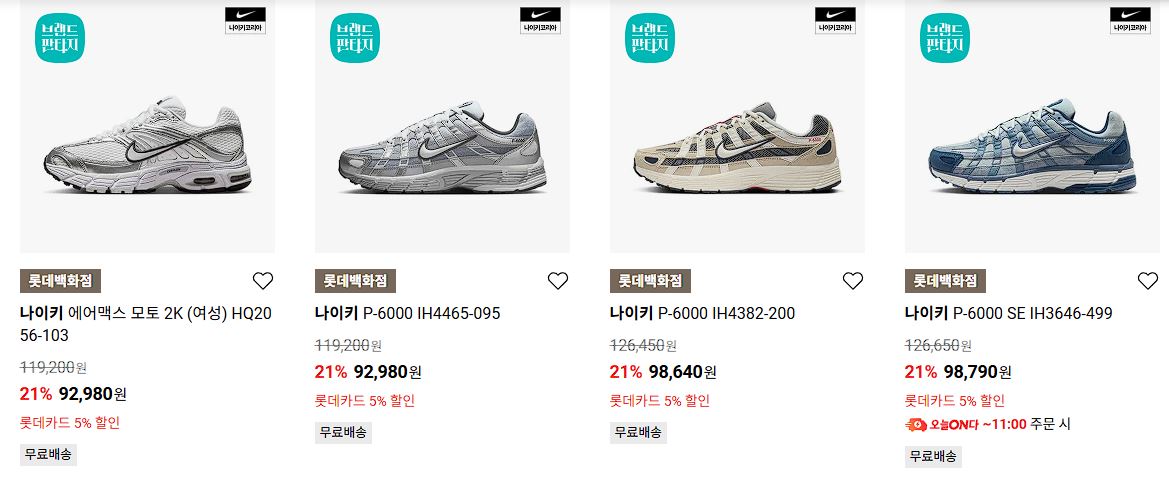Screen dimensions: 1169x482
Task: Toggle wishlist heart for P-6000 IH4382-200
Action: point(853,281)
